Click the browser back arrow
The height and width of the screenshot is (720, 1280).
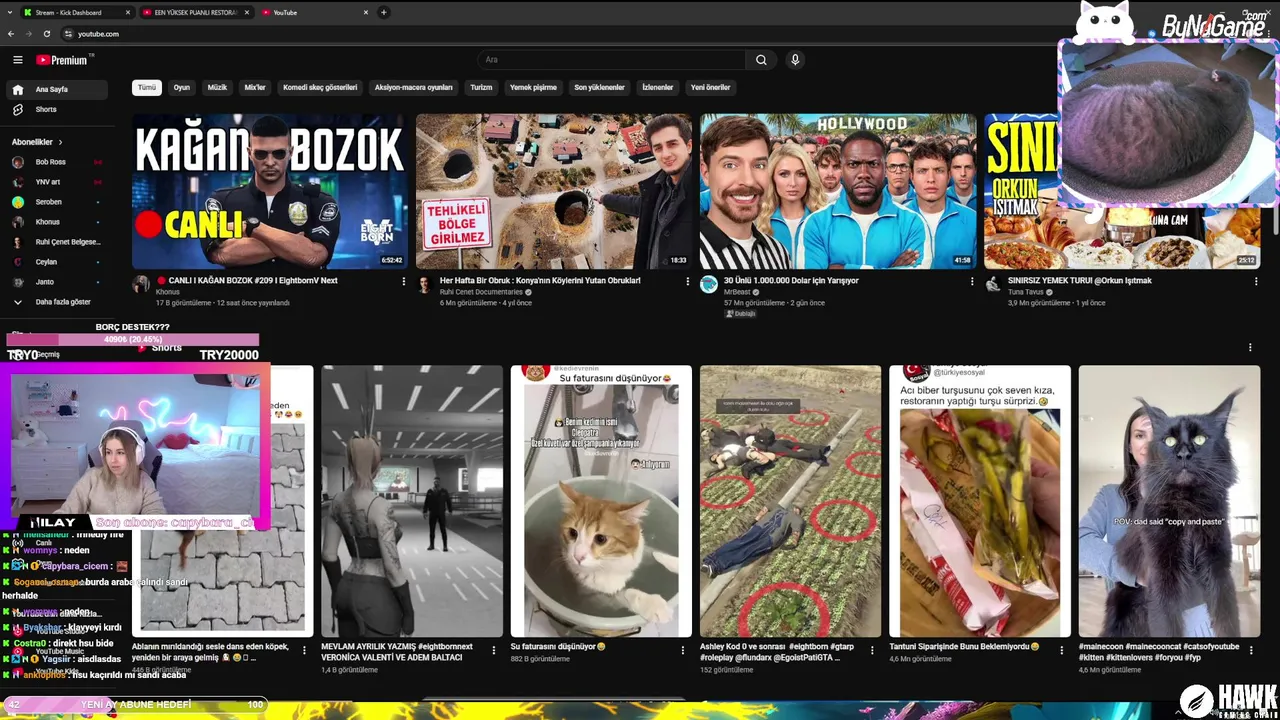pyautogui.click(x=11, y=34)
